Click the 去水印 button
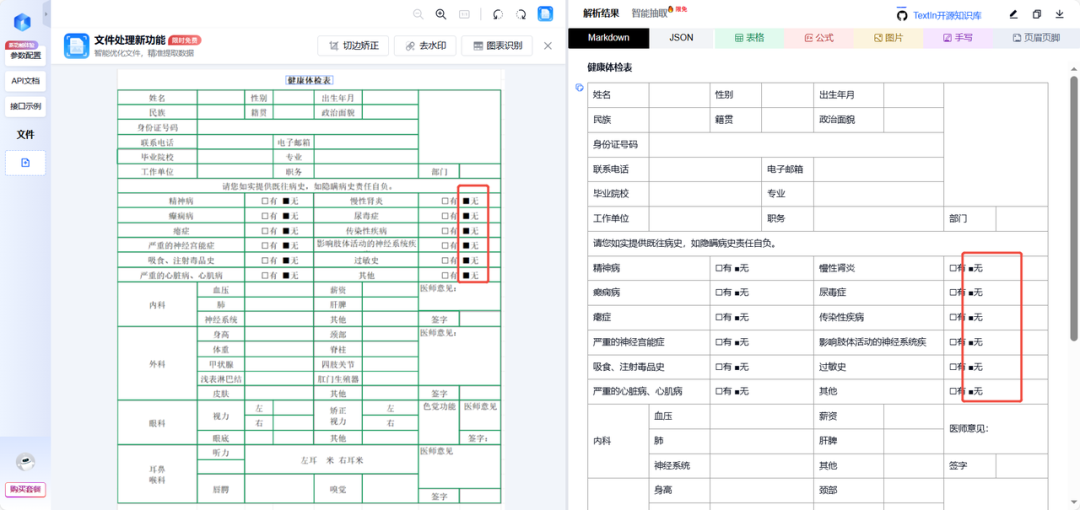The height and width of the screenshot is (510, 1080). click(425, 46)
